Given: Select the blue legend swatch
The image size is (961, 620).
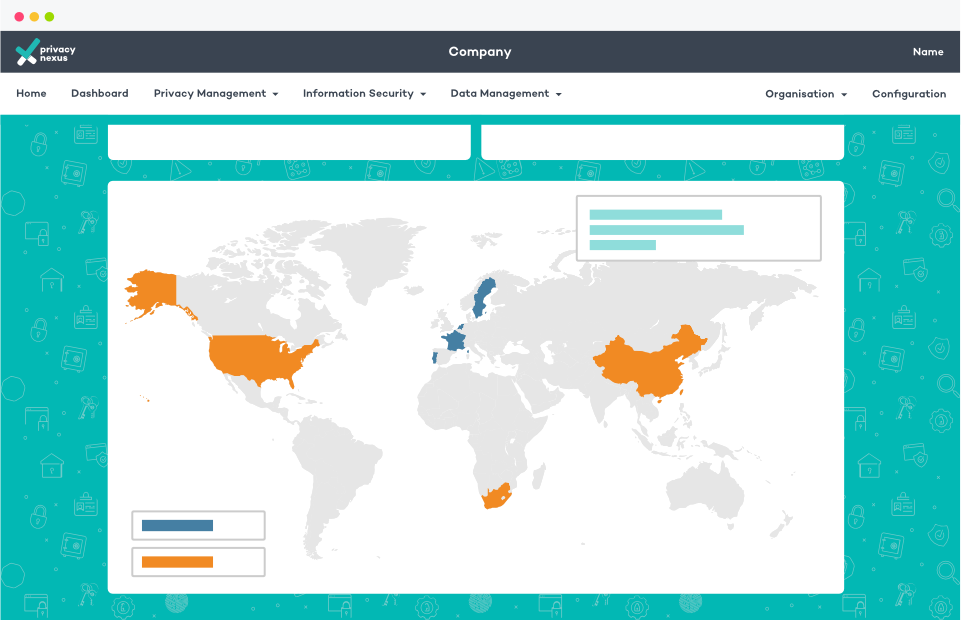Looking at the screenshot, I should tap(177, 525).
